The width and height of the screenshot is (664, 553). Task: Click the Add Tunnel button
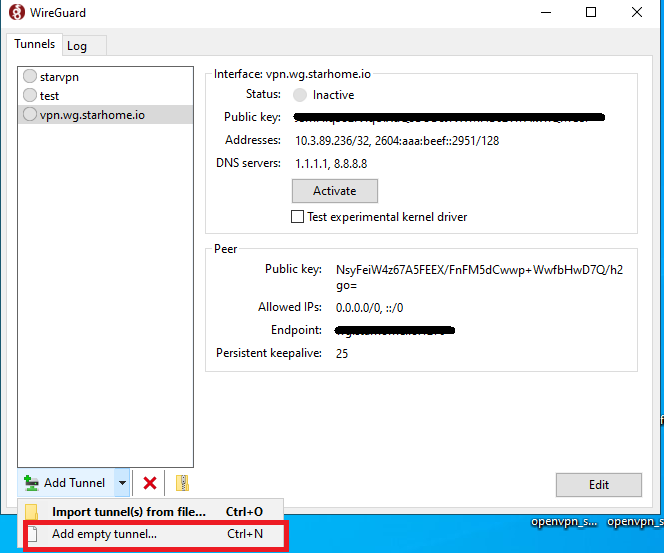(x=66, y=483)
